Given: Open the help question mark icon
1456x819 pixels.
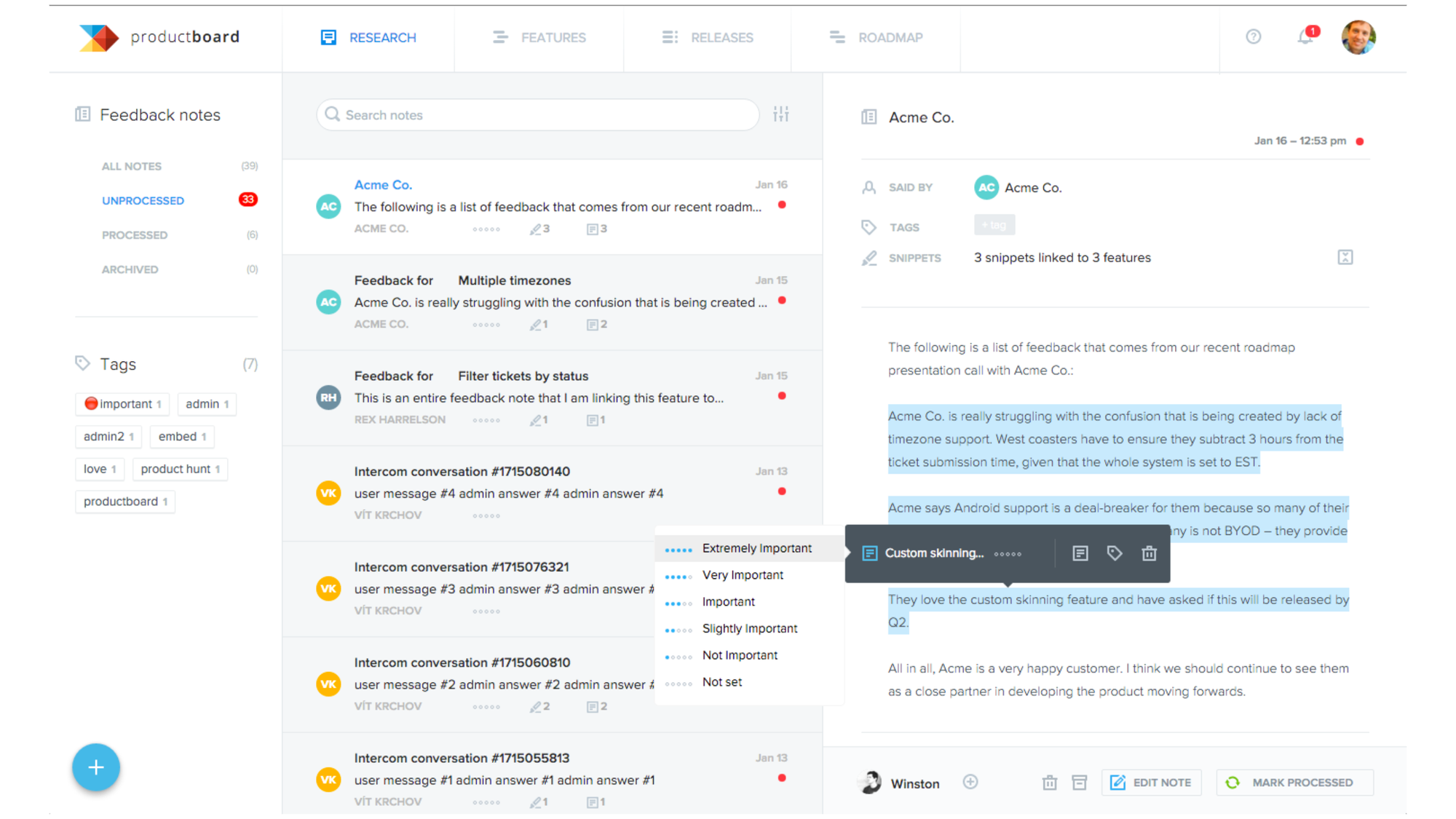Looking at the screenshot, I should (x=1253, y=37).
